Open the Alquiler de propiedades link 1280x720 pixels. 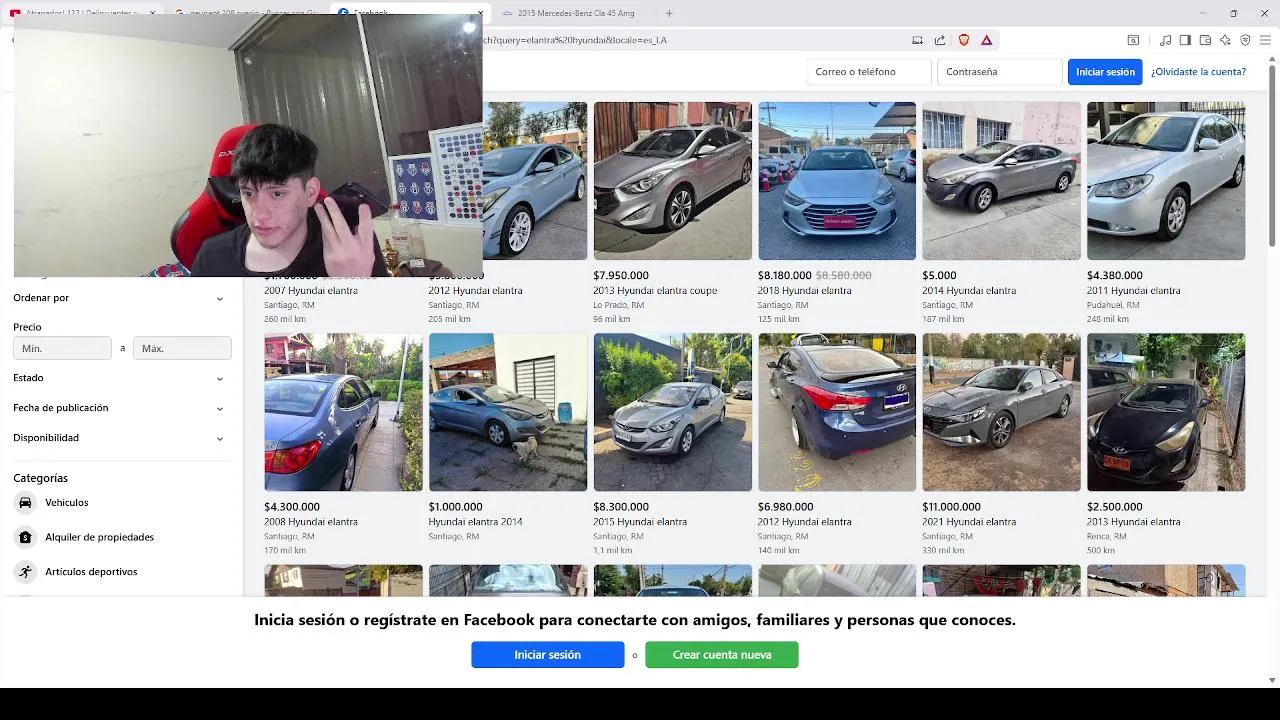[99, 537]
